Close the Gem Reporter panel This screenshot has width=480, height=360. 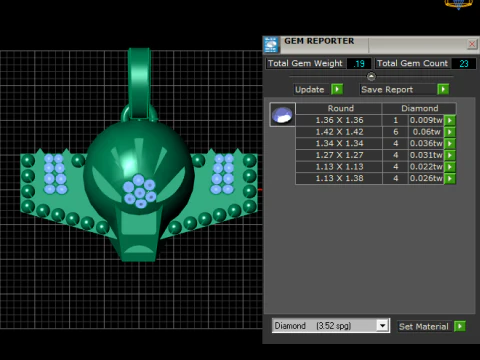(x=472, y=44)
